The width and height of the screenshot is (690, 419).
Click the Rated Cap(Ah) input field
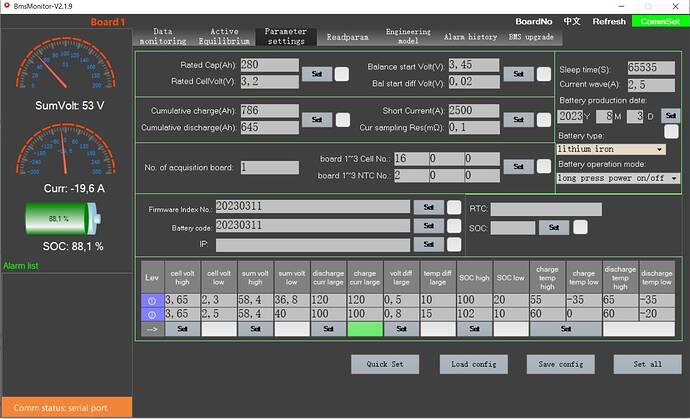click(x=270, y=65)
